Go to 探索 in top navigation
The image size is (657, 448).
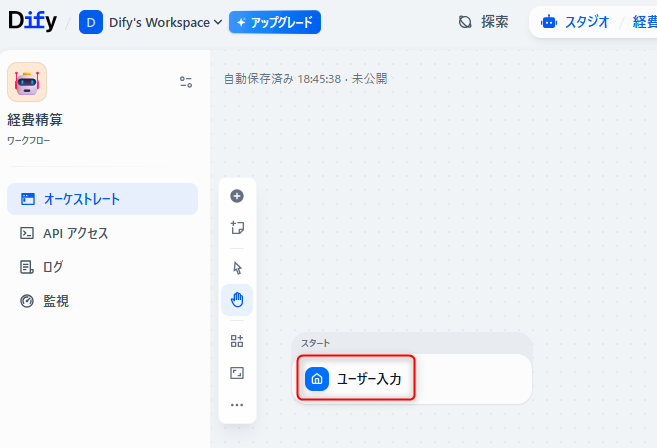point(483,22)
